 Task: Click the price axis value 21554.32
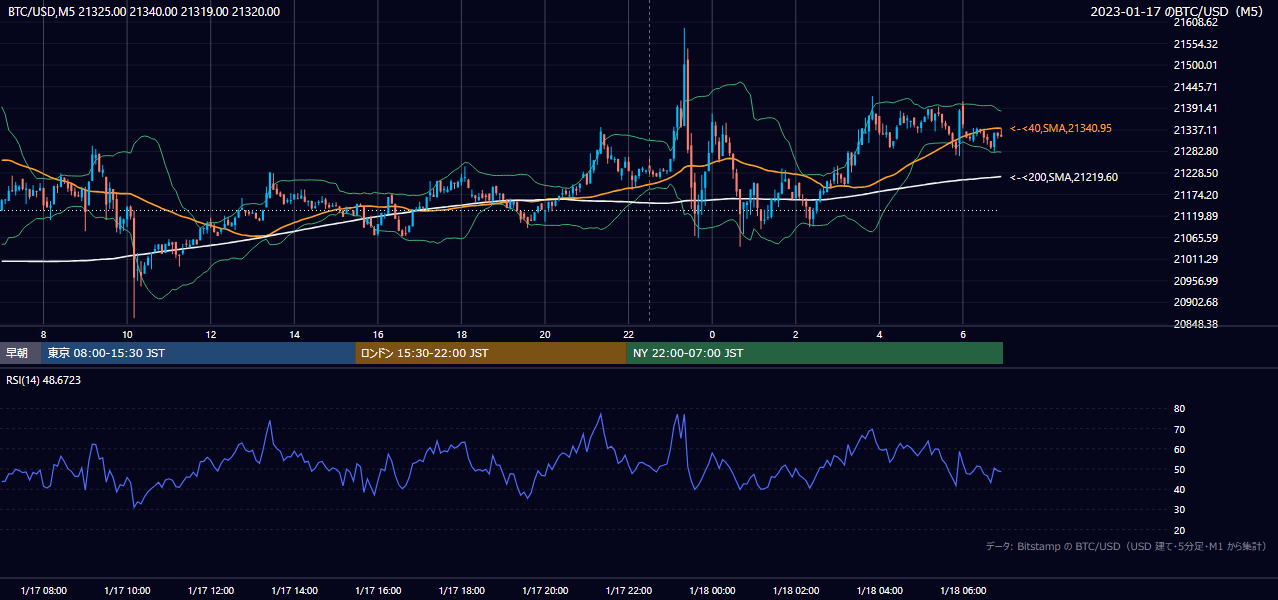[1195, 44]
